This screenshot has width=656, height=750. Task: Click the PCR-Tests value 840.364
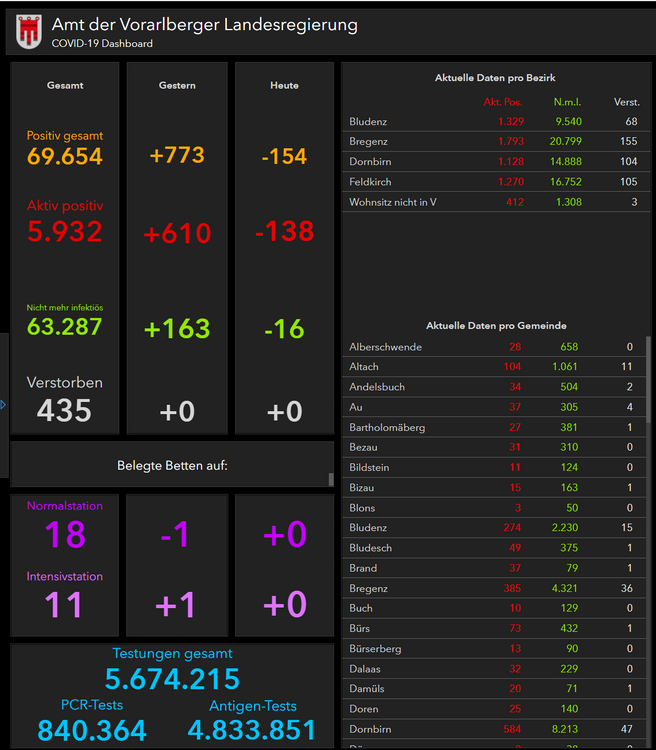click(x=92, y=730)
